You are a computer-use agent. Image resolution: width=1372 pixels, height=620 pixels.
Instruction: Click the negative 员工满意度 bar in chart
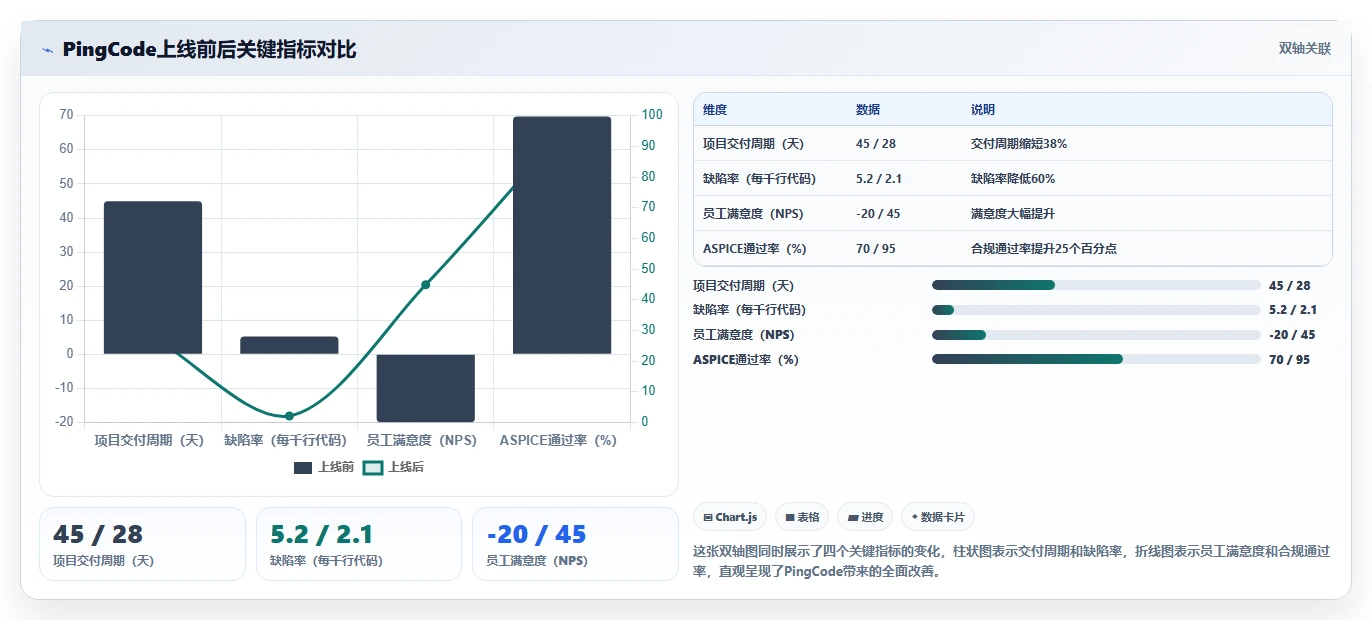(425, 388)
